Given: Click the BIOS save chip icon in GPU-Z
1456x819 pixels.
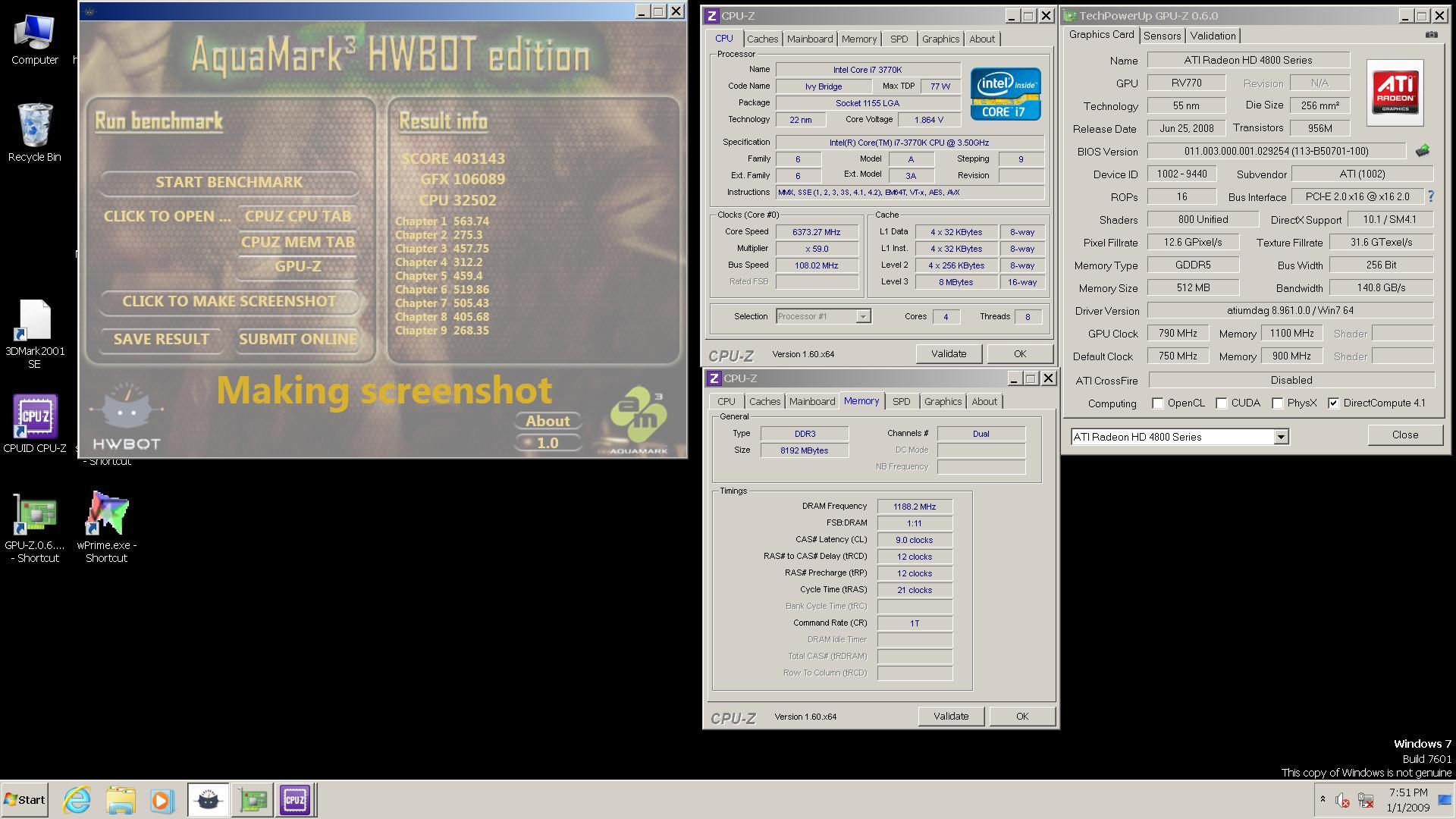Looking at the screenshot, I should pyautogui.click(x=1422, y=151).
